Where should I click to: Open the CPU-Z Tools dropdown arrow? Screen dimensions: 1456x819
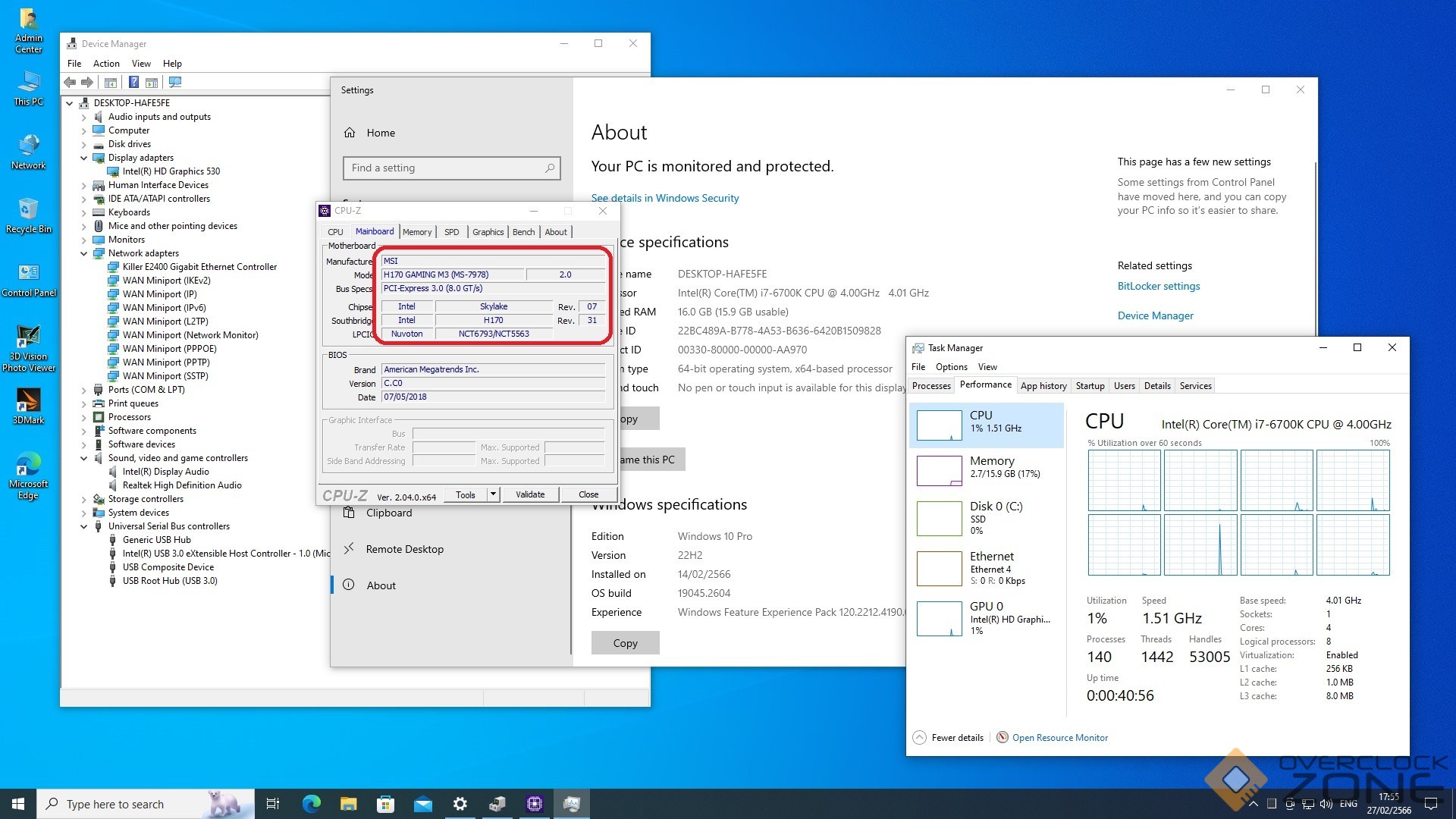tap(493, 494)
